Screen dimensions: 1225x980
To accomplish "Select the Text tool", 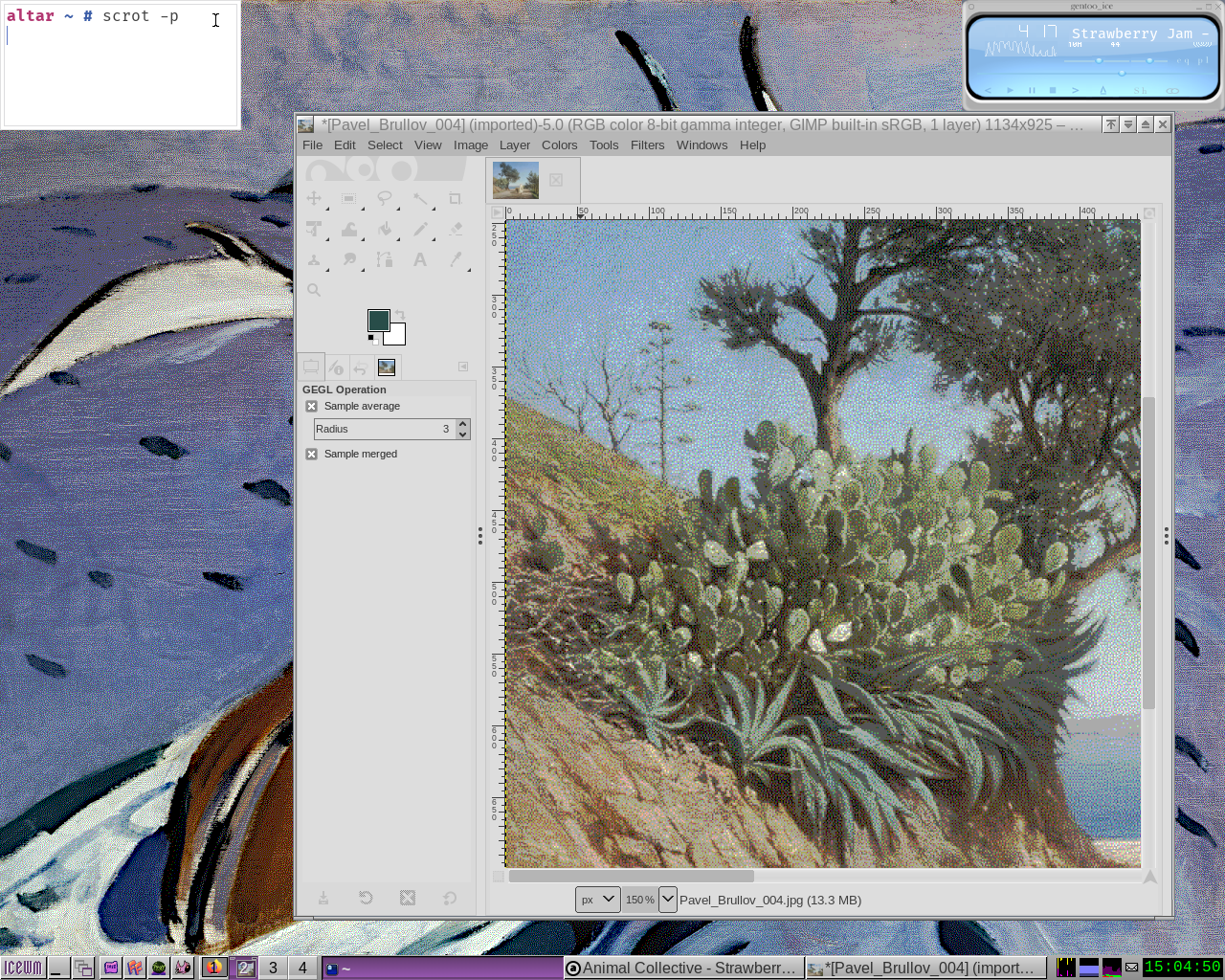I will point(420,260).
